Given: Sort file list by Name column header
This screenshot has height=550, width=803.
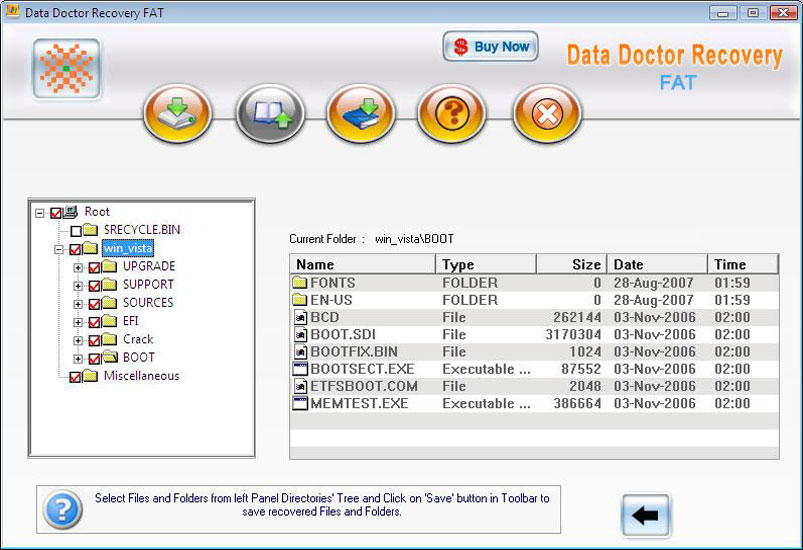Looking at the screenshot, I should tap(363, 264).
